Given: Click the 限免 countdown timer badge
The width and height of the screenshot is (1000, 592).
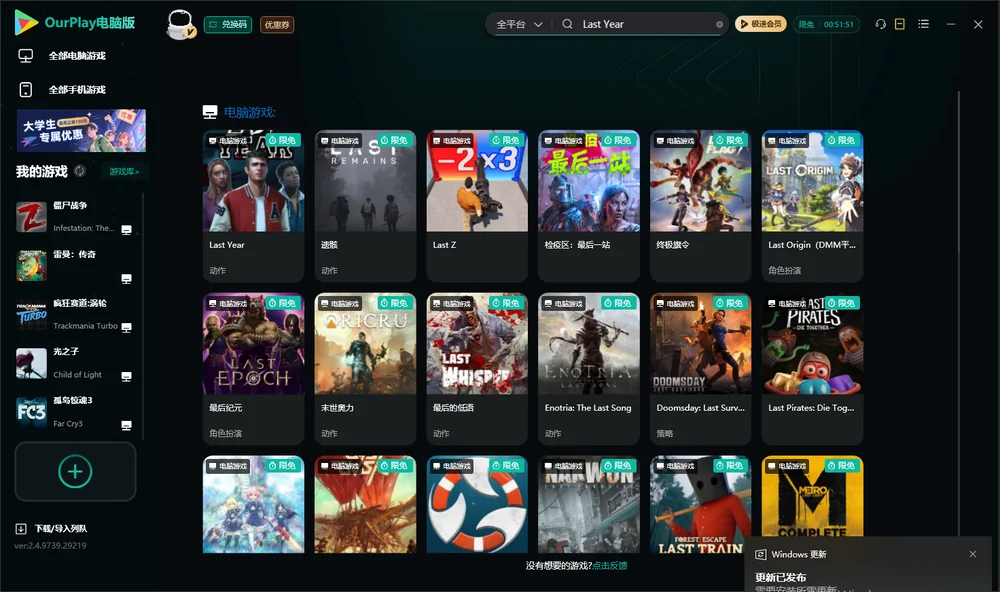Looking at the screenshot, I should [x=827, y=24].
